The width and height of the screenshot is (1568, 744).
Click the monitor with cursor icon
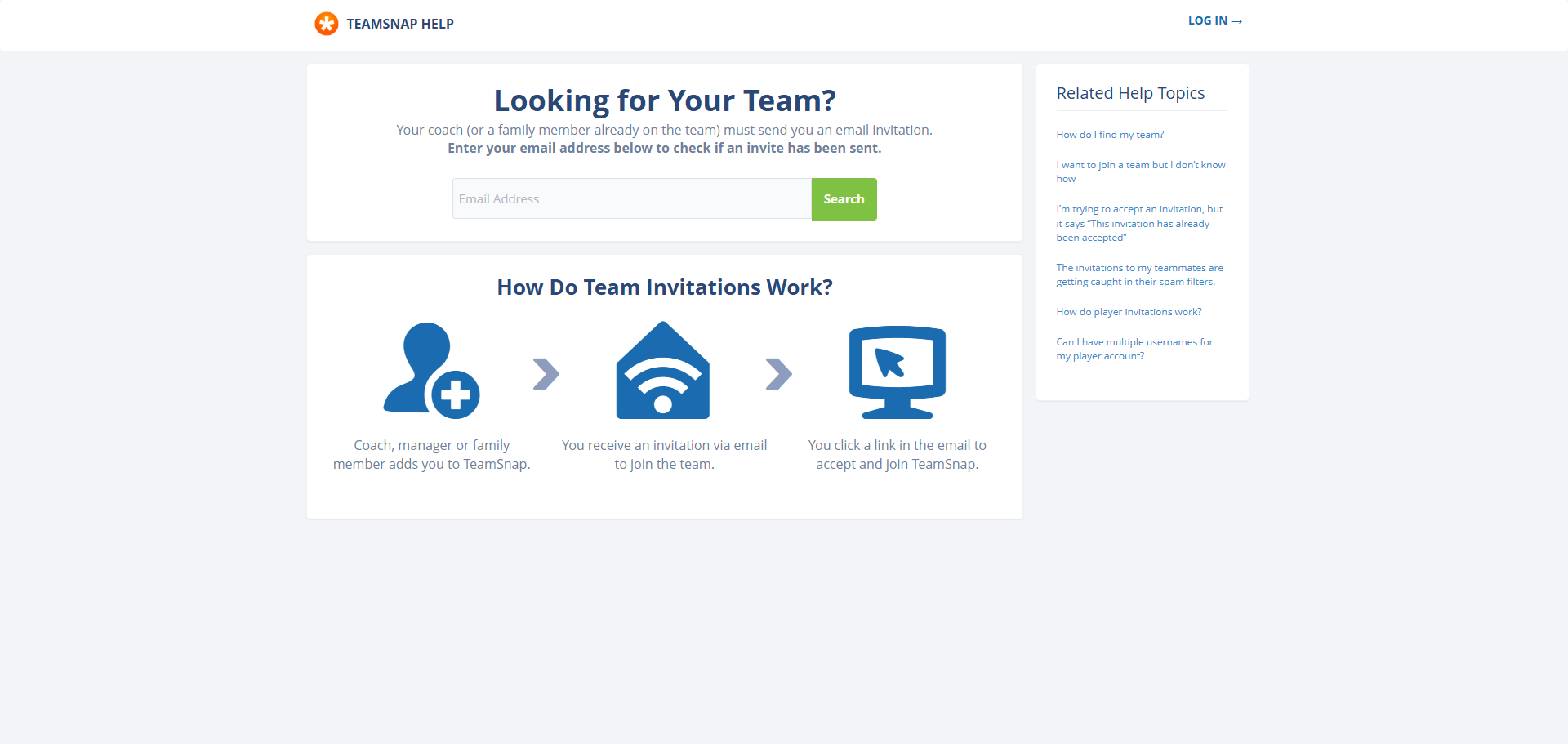[x=897, y=372]
